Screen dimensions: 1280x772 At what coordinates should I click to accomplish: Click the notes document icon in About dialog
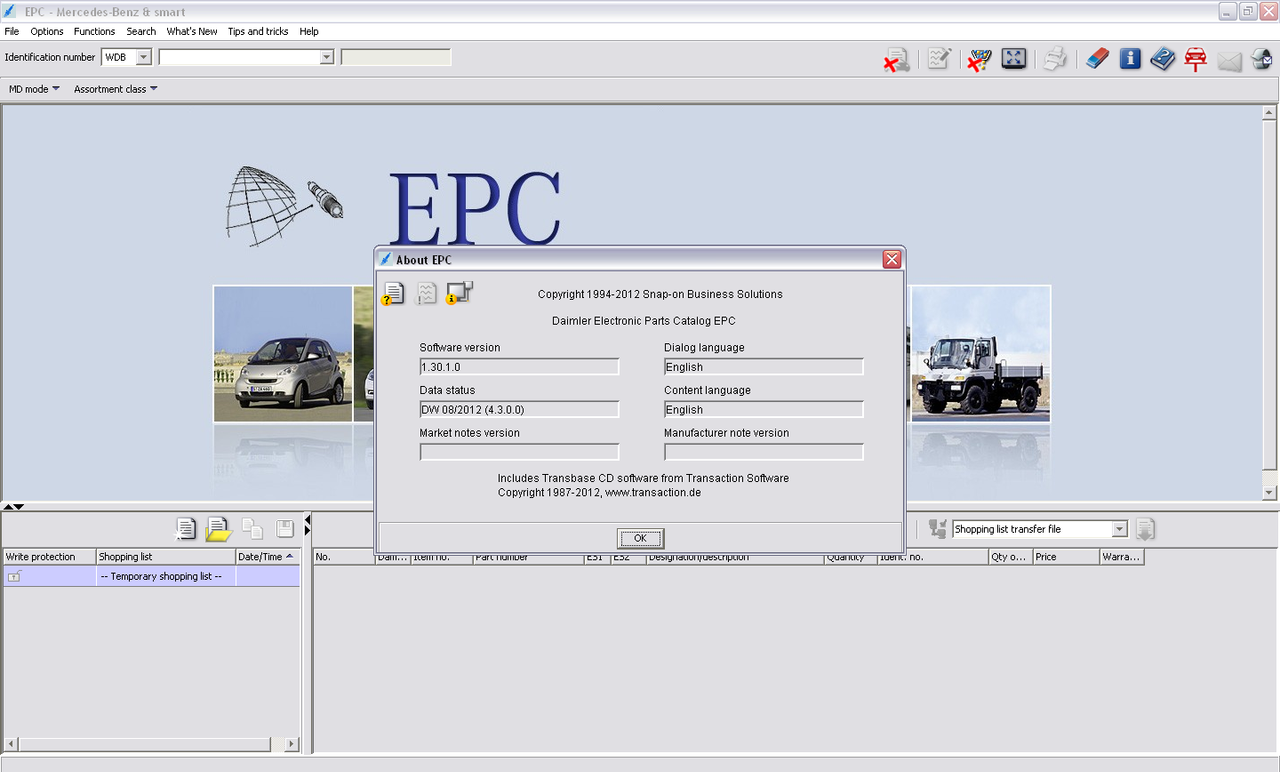click(427, 293)
